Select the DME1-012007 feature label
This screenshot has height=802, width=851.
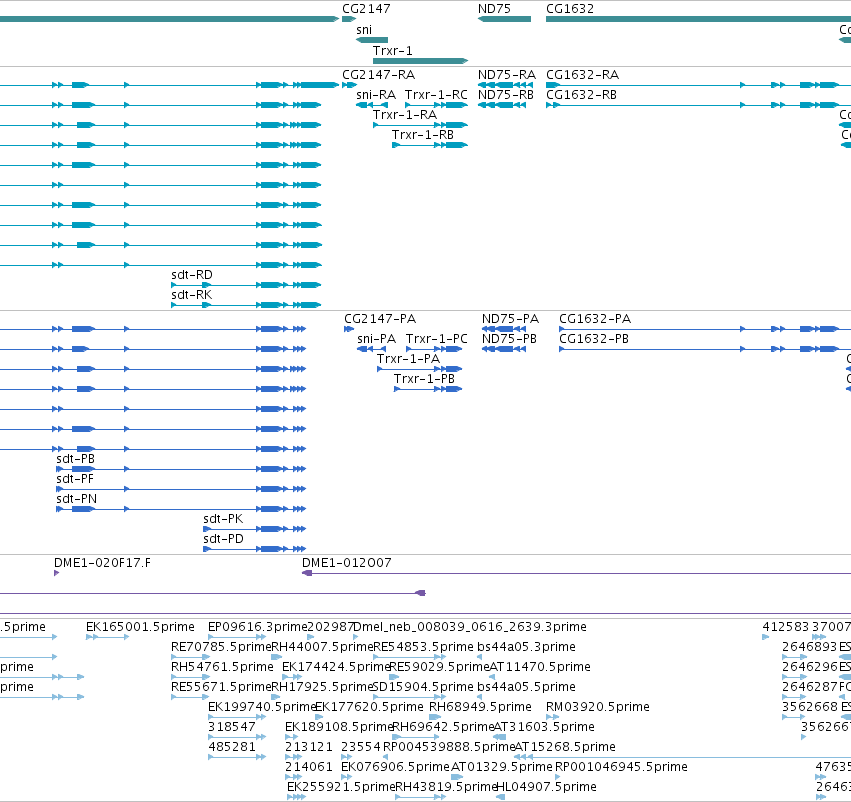click(x=347, y=563)
